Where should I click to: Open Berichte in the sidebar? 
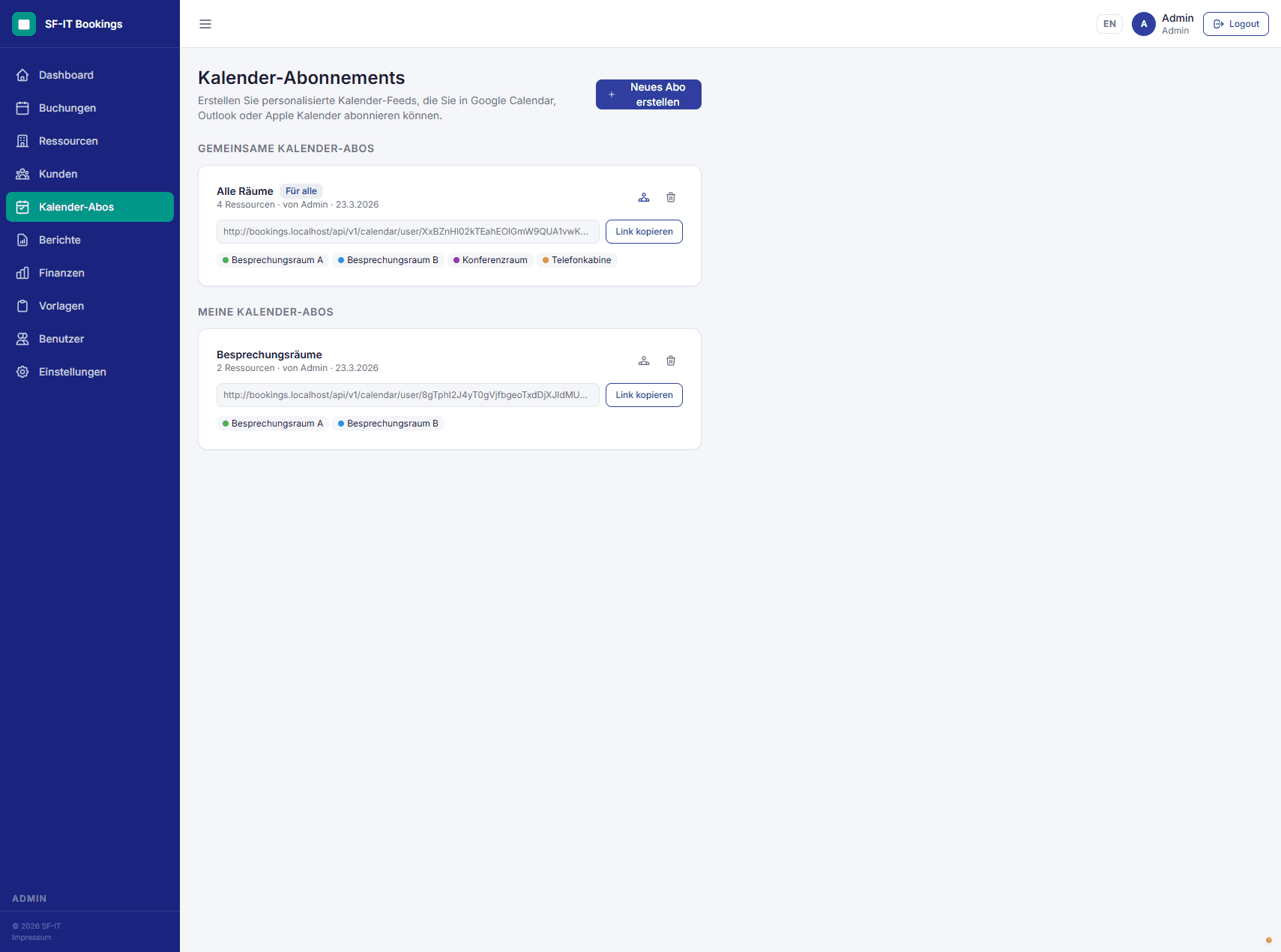(x=90, y=240)
